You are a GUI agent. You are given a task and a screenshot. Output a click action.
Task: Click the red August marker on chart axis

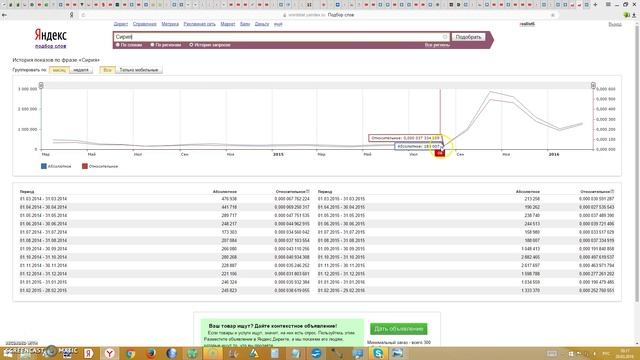point(440,153)
